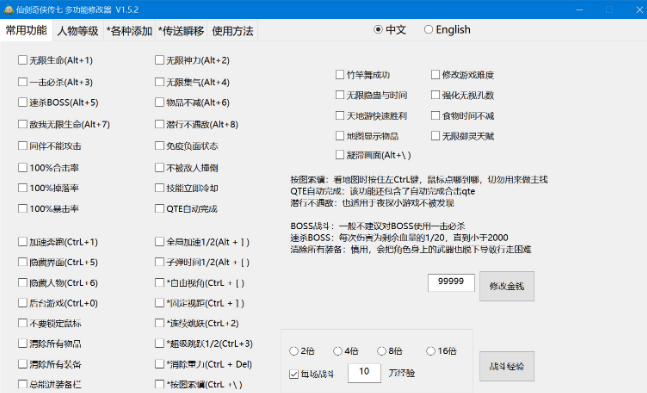647x393 pixels.
Task: Toggle *超级跳跃1/2(Ctrl+3) checkbox
Action: pos(160,343)
